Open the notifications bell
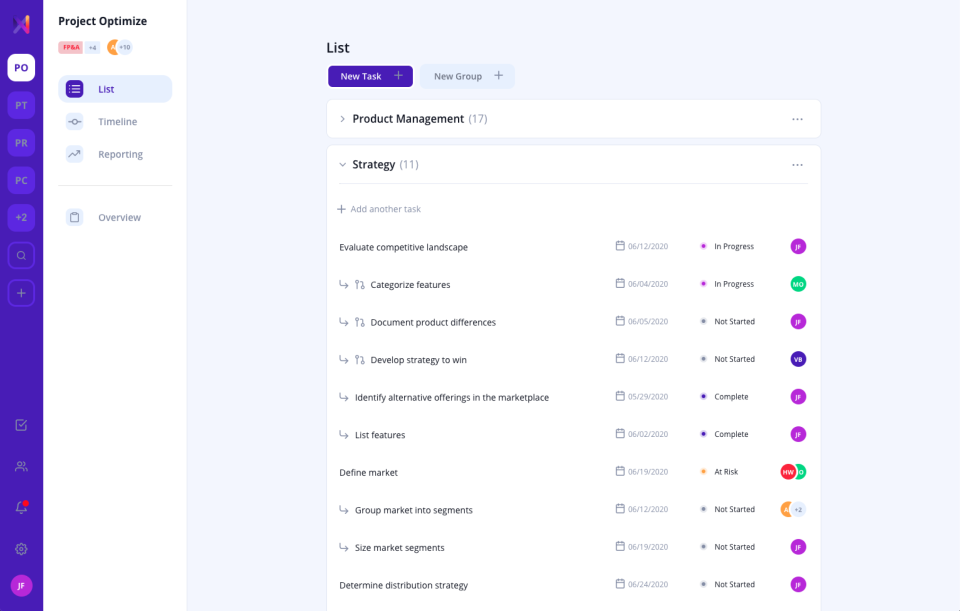Viewport: 960px width, 611px height. 21,508
